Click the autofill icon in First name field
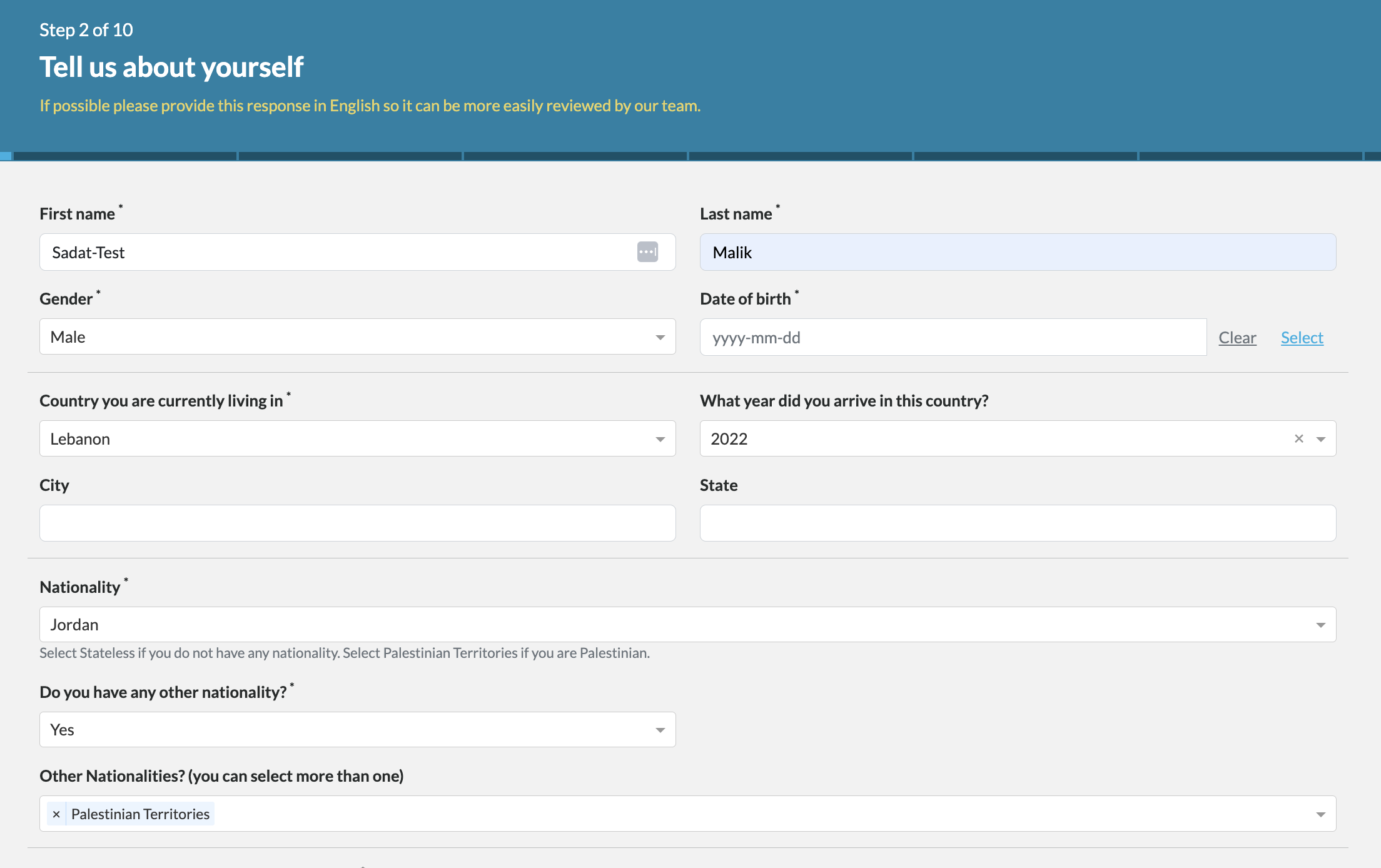Screen dimensions: 1381x868 coord(649,251)
